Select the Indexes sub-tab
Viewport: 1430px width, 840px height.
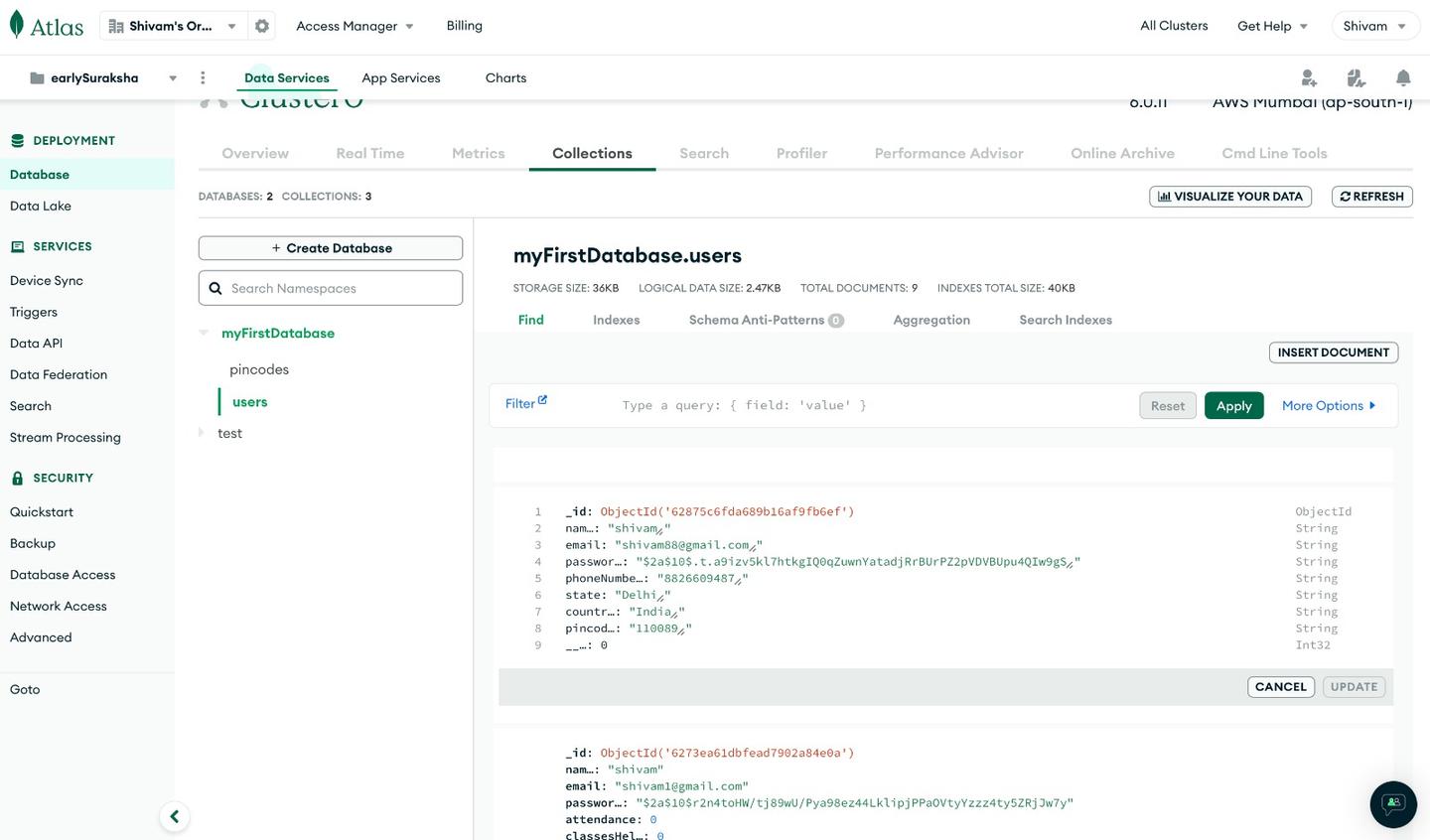[x=617, y=320]
